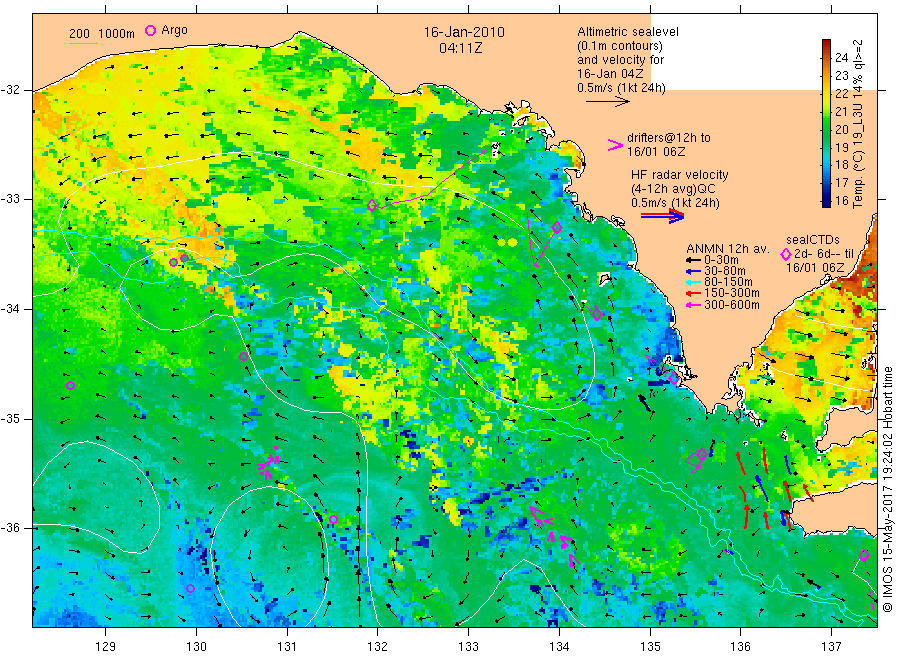The width and height of the screenshot is (900, 660).
Task: Click the '200' depth contour label
Action: pyautogui.click(x=79, y=34)
